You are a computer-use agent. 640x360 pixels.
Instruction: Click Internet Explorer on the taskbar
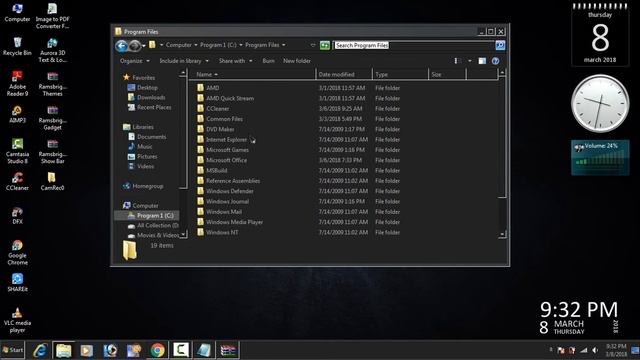pyautogui.click(x=40, y=350)
